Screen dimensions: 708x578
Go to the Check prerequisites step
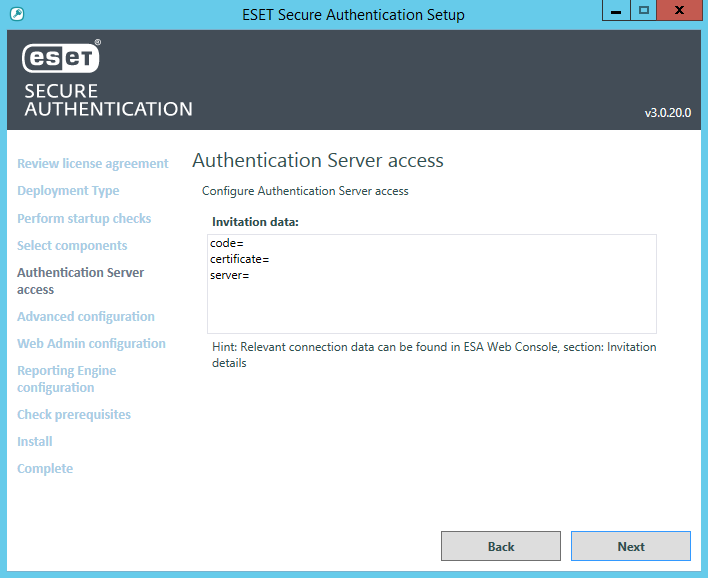click(74, 414)
